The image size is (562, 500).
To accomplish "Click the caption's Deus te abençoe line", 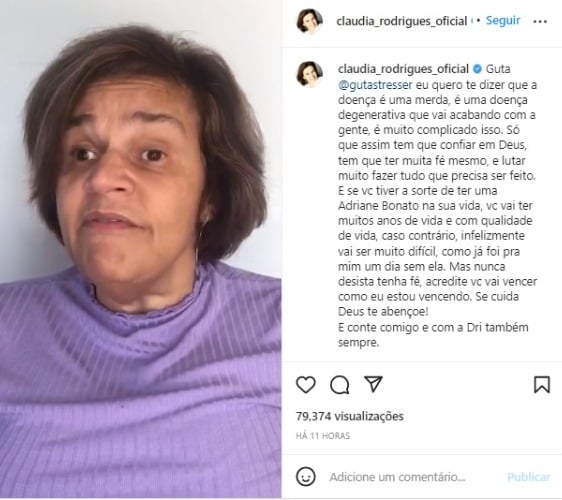I will point(383,311).
